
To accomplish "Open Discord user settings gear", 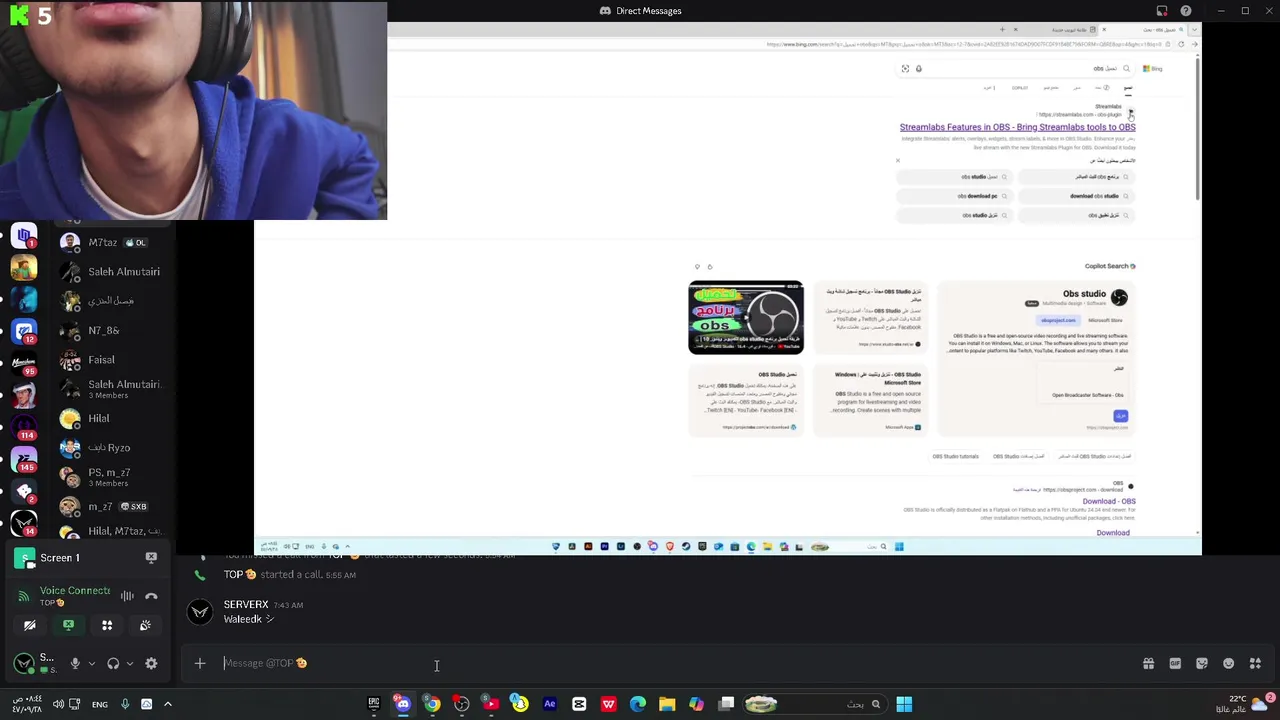I will (x=151, y=663).
